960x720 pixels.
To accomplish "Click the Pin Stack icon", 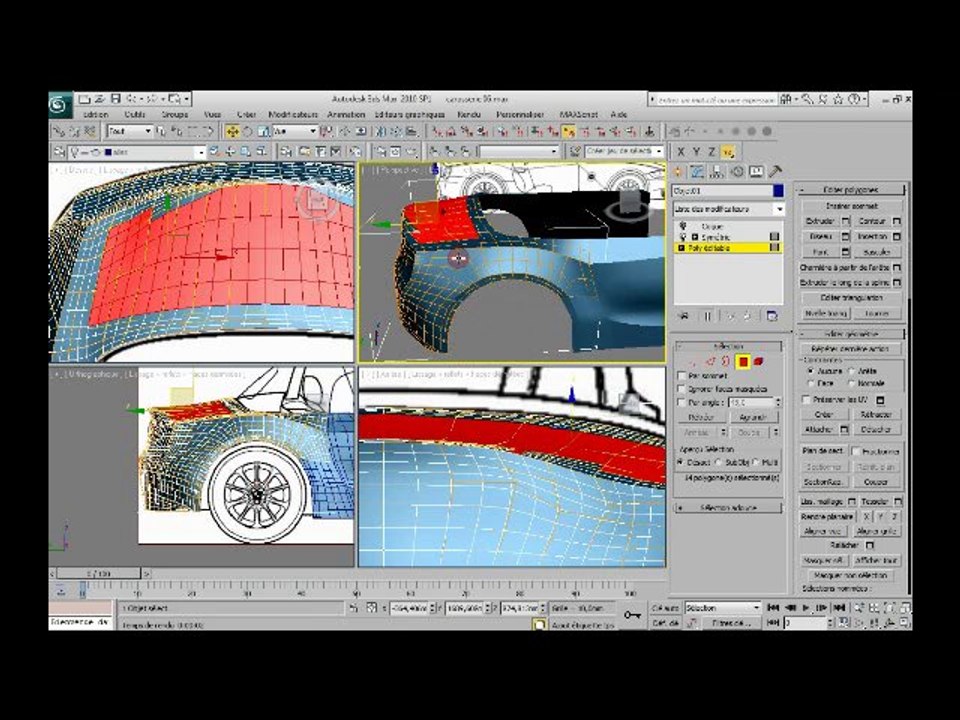I will tap(683, 316).
